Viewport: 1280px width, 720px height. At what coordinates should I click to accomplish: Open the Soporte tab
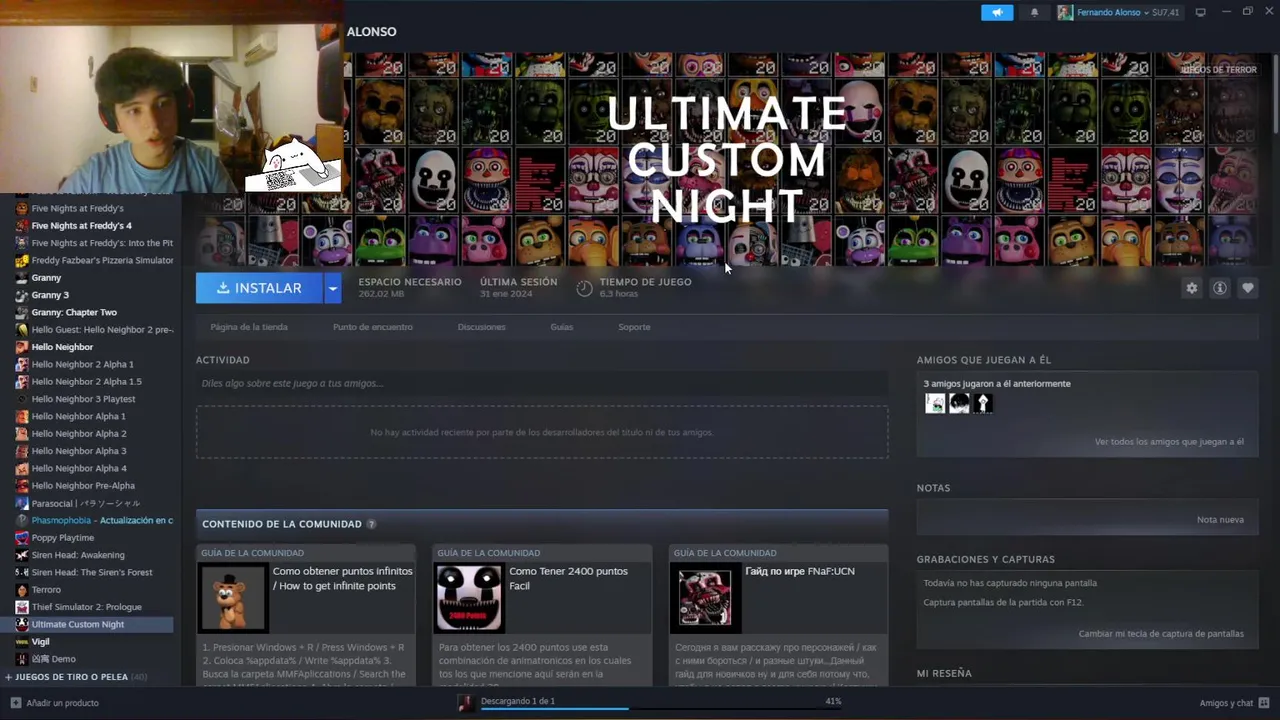pos(634,327)
